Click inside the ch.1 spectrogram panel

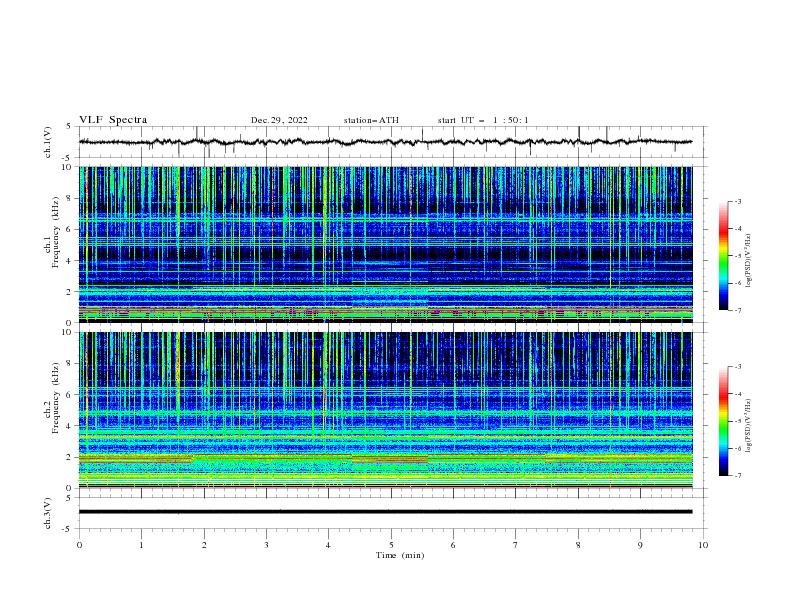tap(385, 244)
